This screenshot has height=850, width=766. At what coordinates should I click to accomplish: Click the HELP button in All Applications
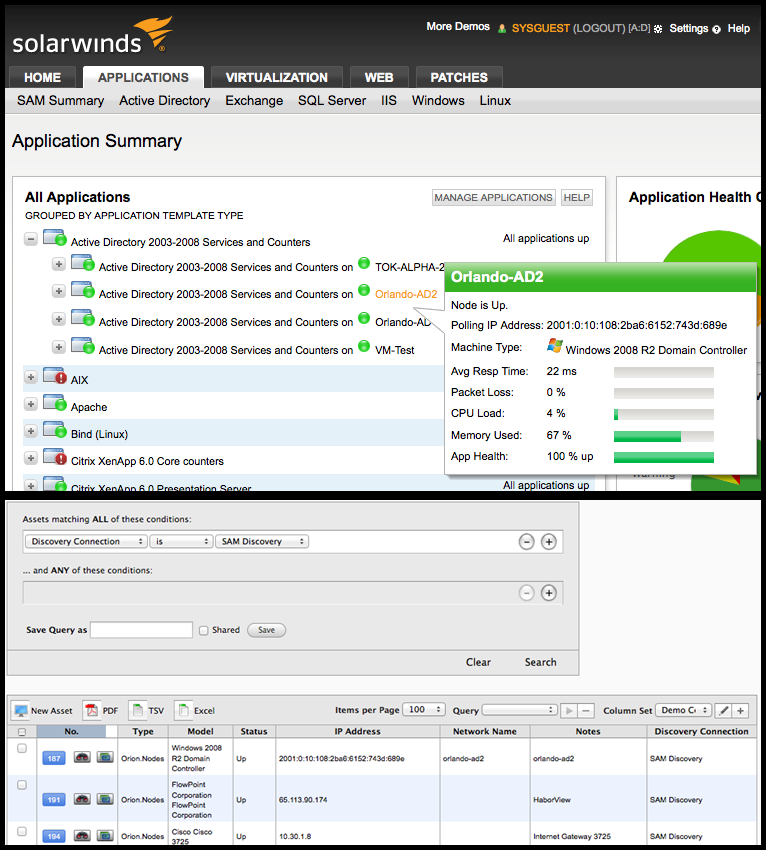click(576, 198)
